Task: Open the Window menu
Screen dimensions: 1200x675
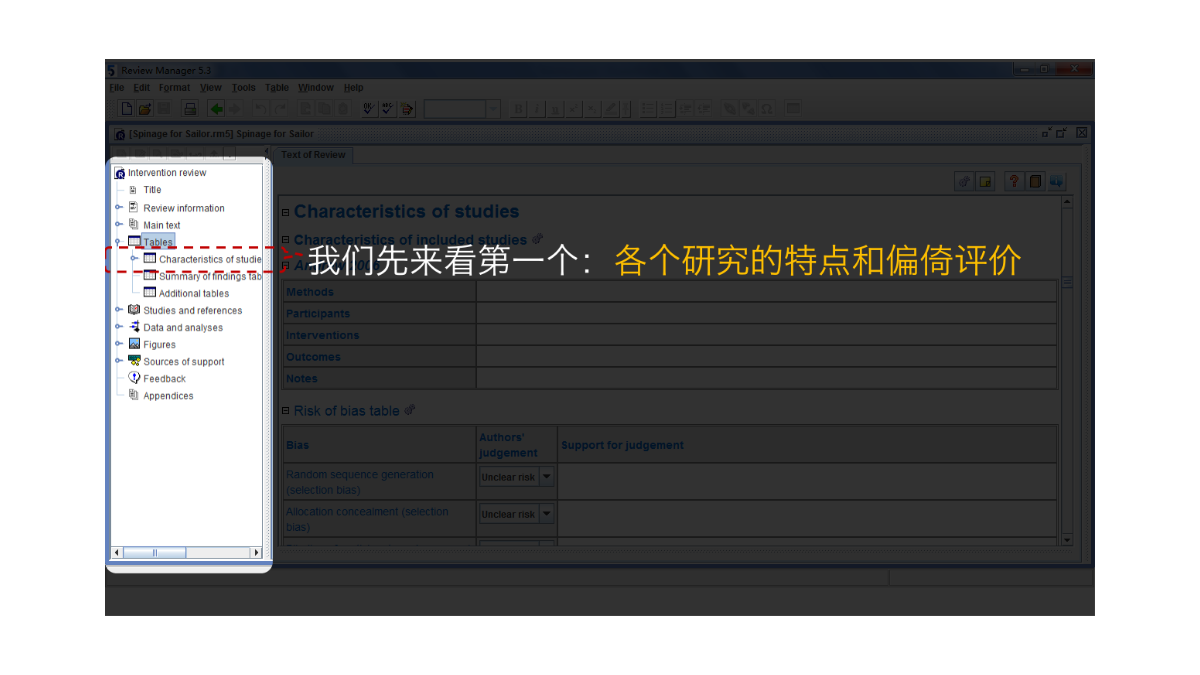Action: point(316,88)
